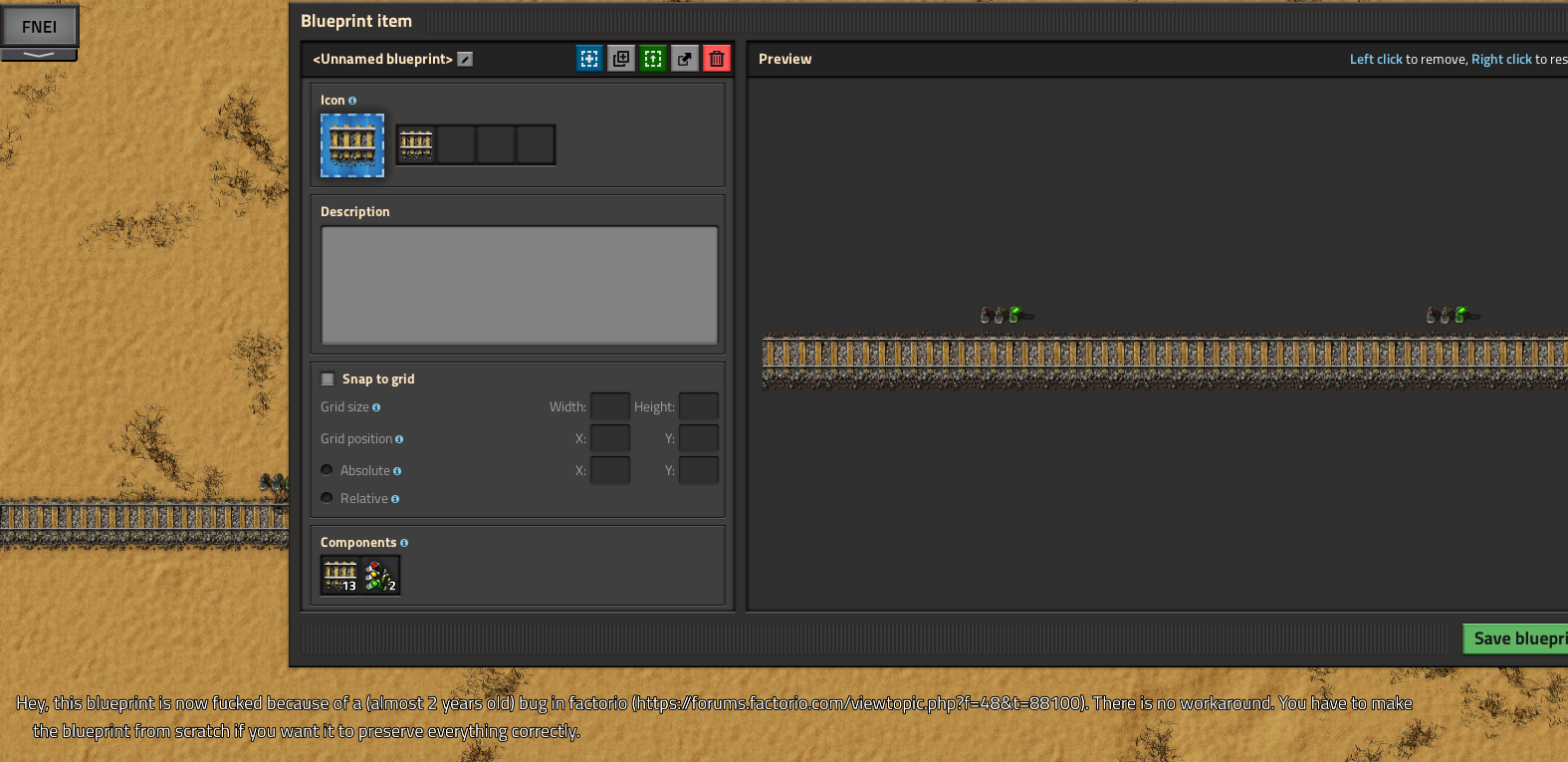Click the "<Unnamed blueprint>" title text
Viewport: 1568px width, 762px height.
pyautogui.click(x=382, y=59)
